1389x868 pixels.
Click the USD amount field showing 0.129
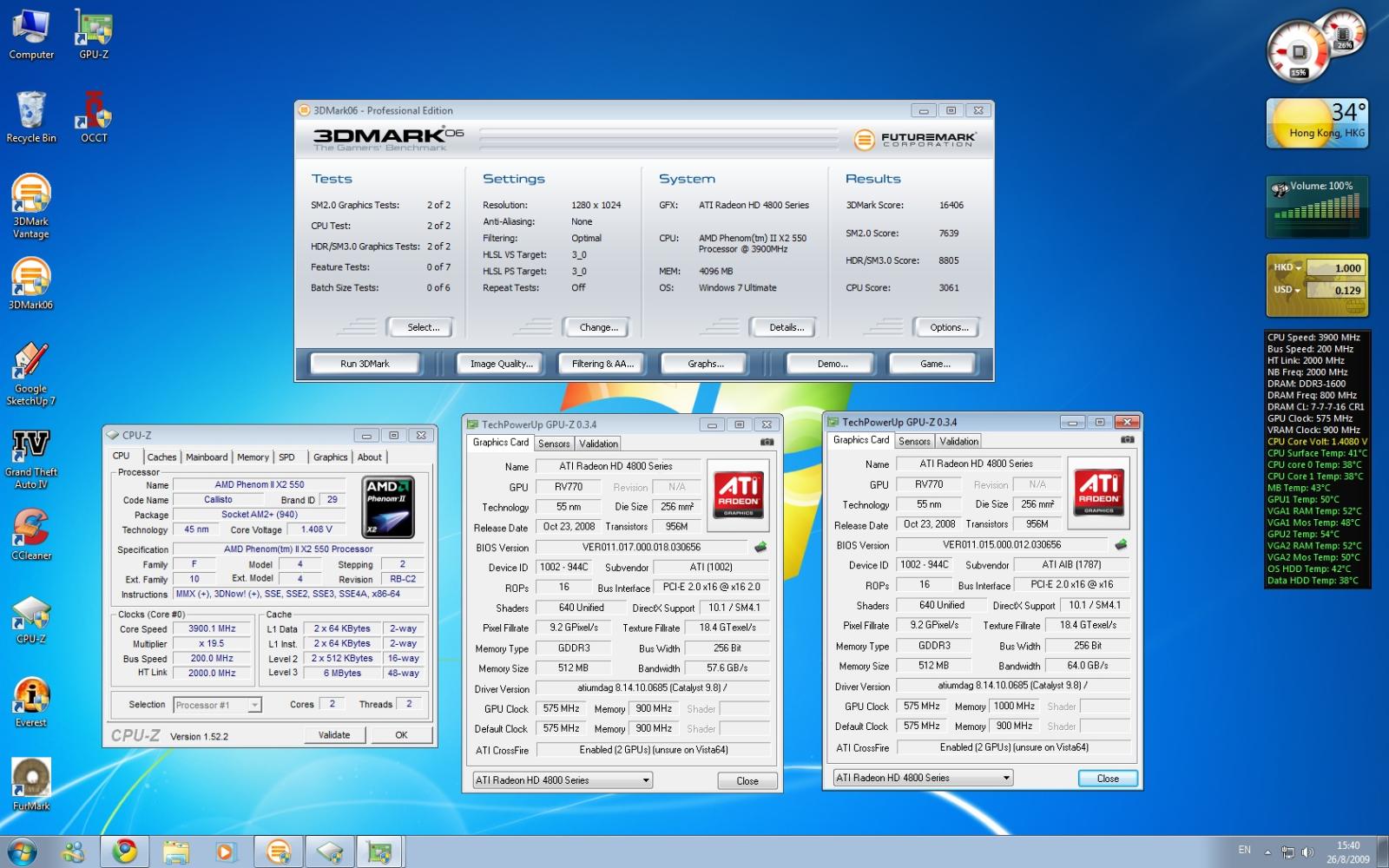(1336, 291)
